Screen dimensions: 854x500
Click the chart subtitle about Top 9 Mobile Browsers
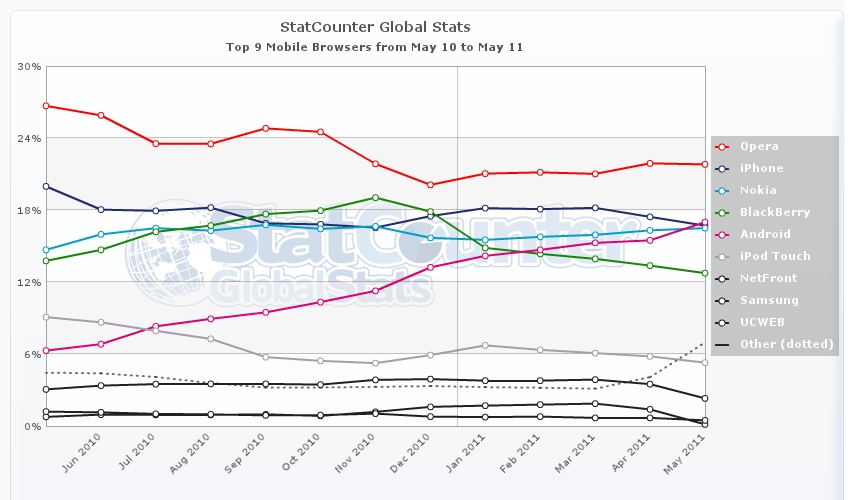pyautogui.click(x=375, y=47)
